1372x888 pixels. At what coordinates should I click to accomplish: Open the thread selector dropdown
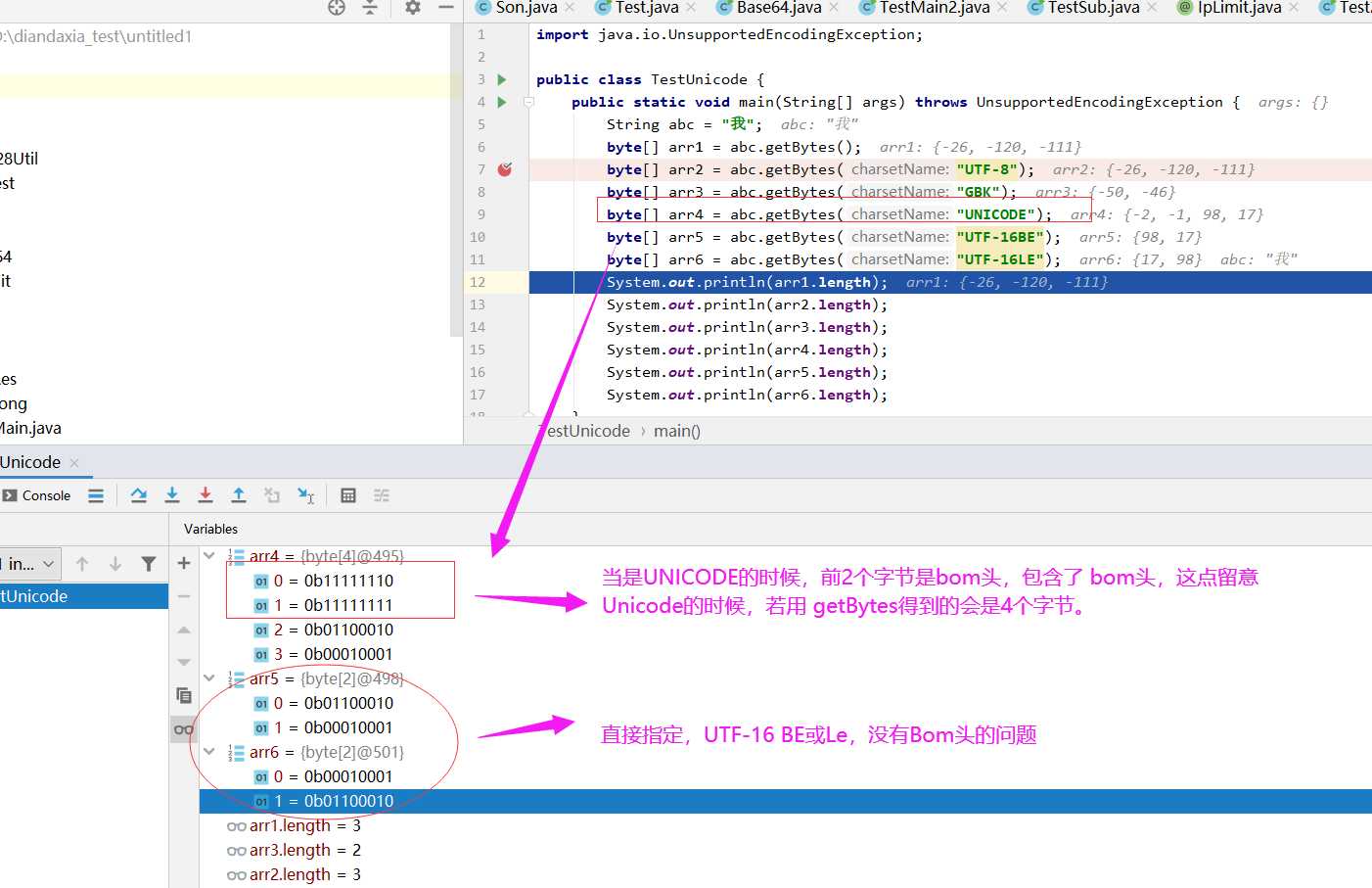coord(30,564)
